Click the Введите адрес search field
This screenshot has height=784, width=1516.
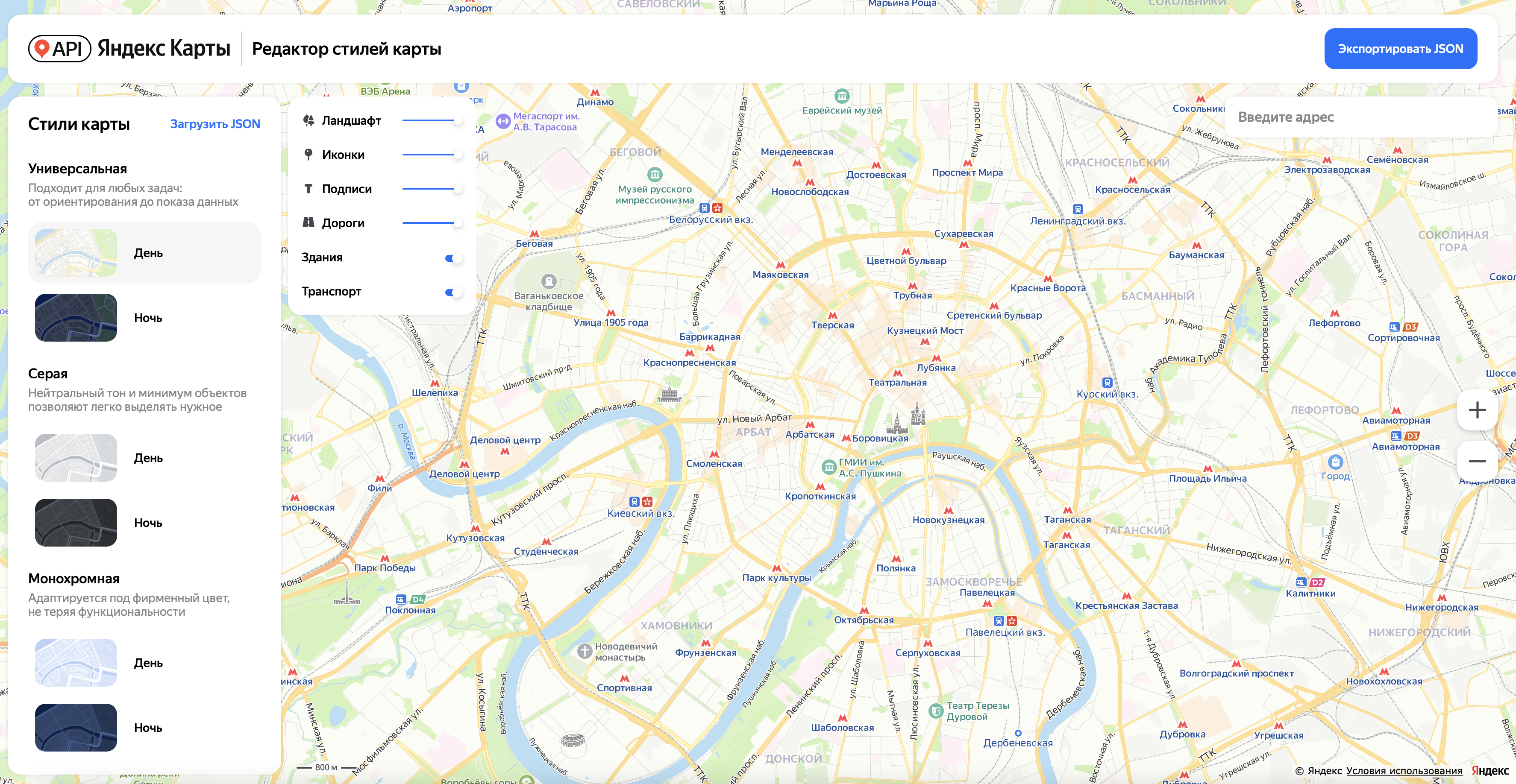pos(1360,117)
